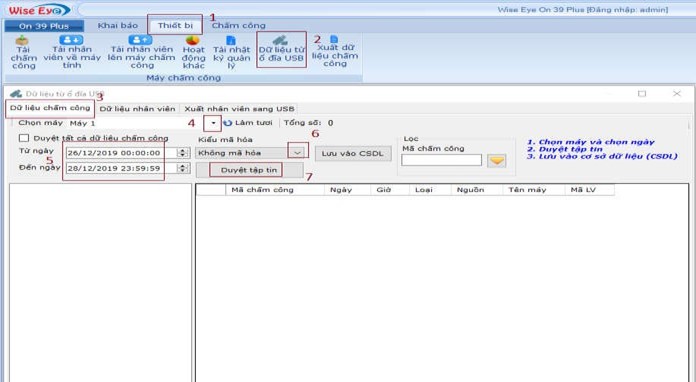
Task: Open Xuất nhân viên sang USB tab
Action: point(239,109)
